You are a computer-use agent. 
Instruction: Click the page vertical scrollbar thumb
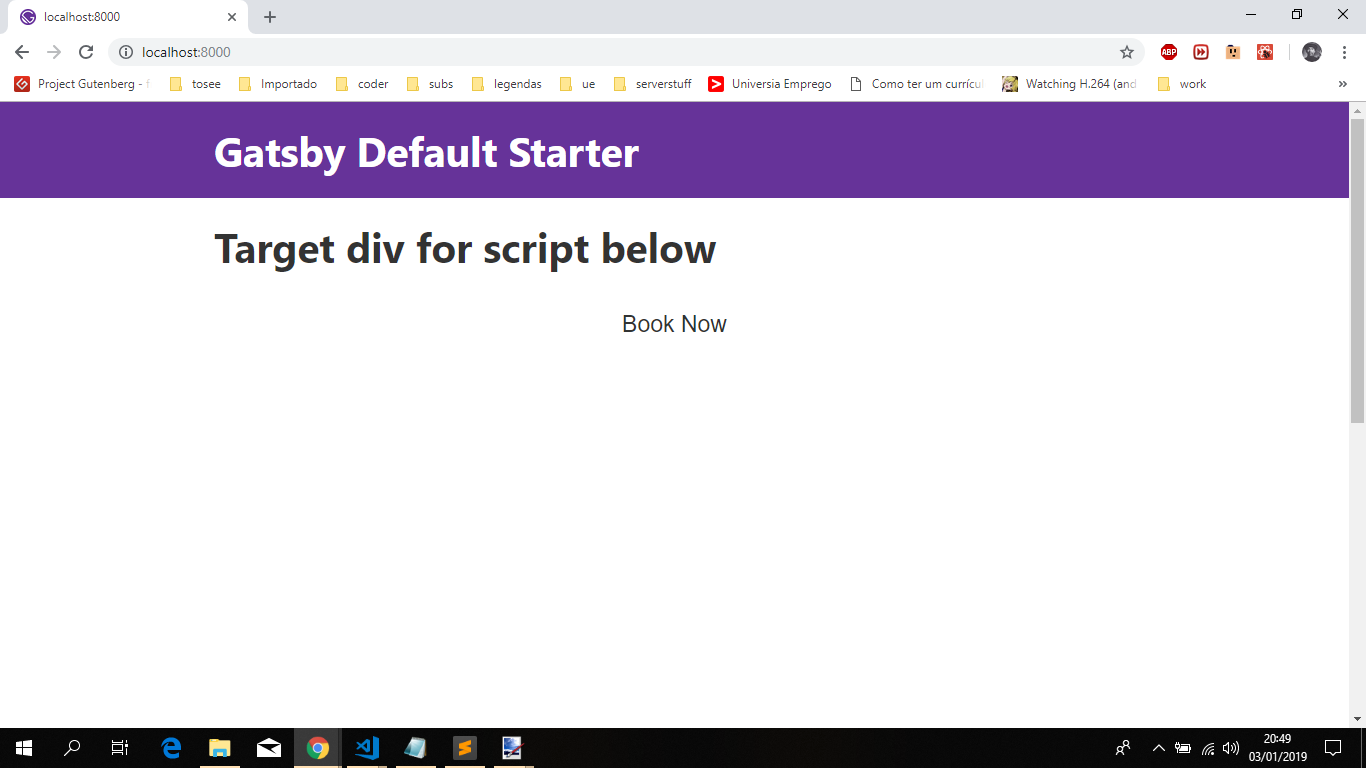tap(1357, 270)
